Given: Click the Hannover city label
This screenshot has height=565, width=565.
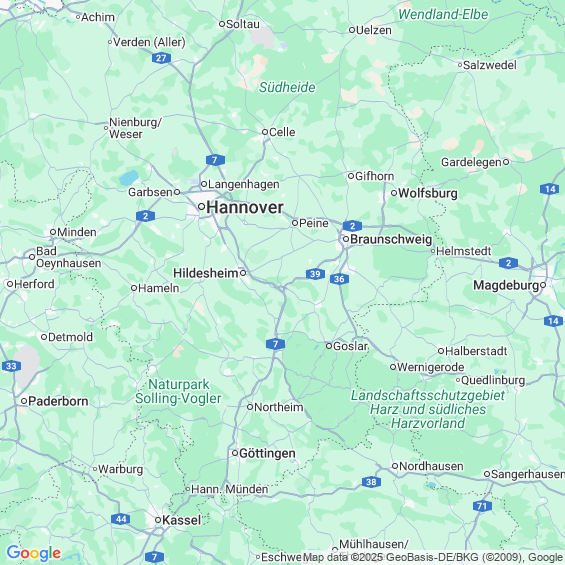Looking at the screenshot, I should pos(245,208).
